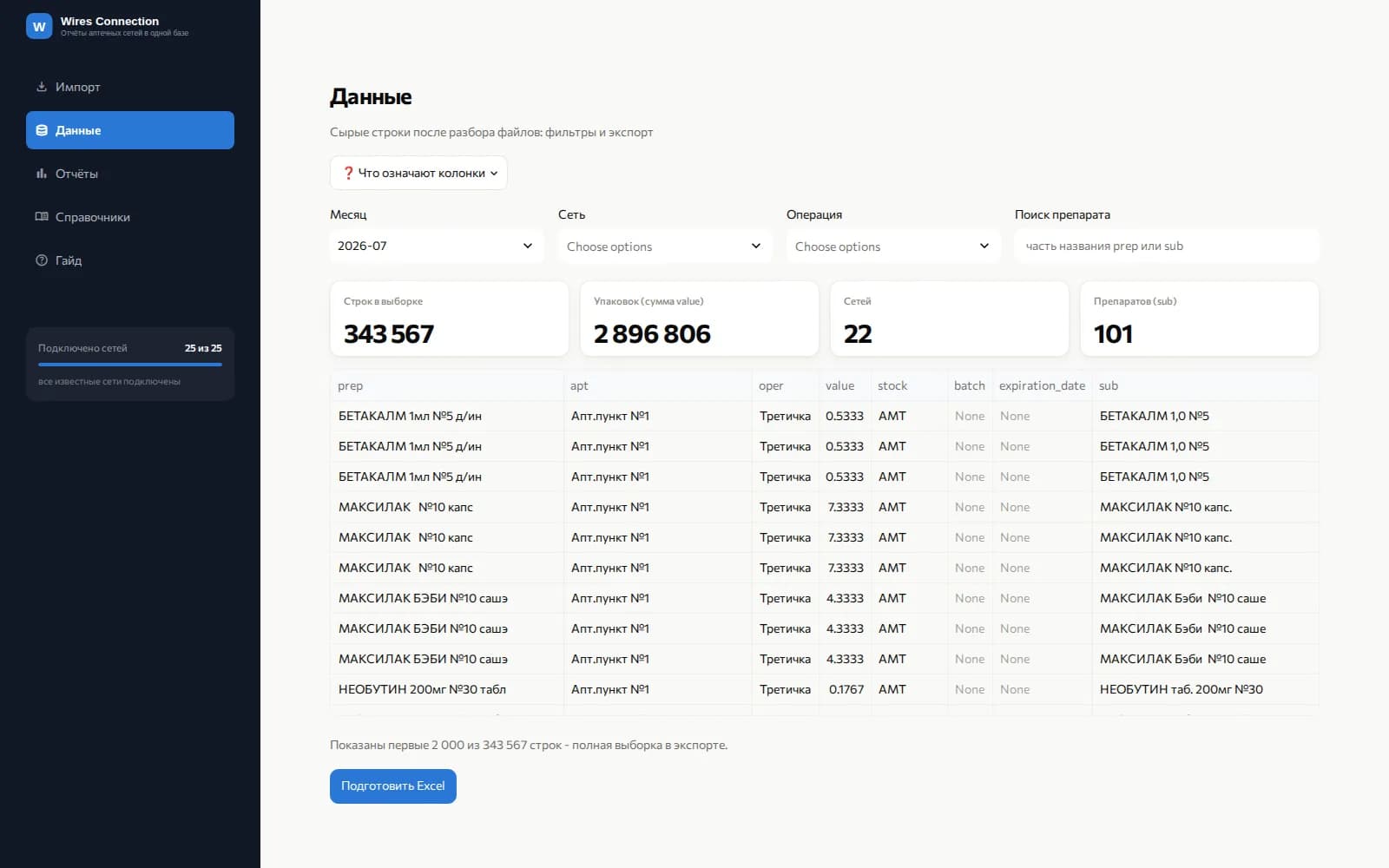Open the Данные section

(x=130, y=130)
